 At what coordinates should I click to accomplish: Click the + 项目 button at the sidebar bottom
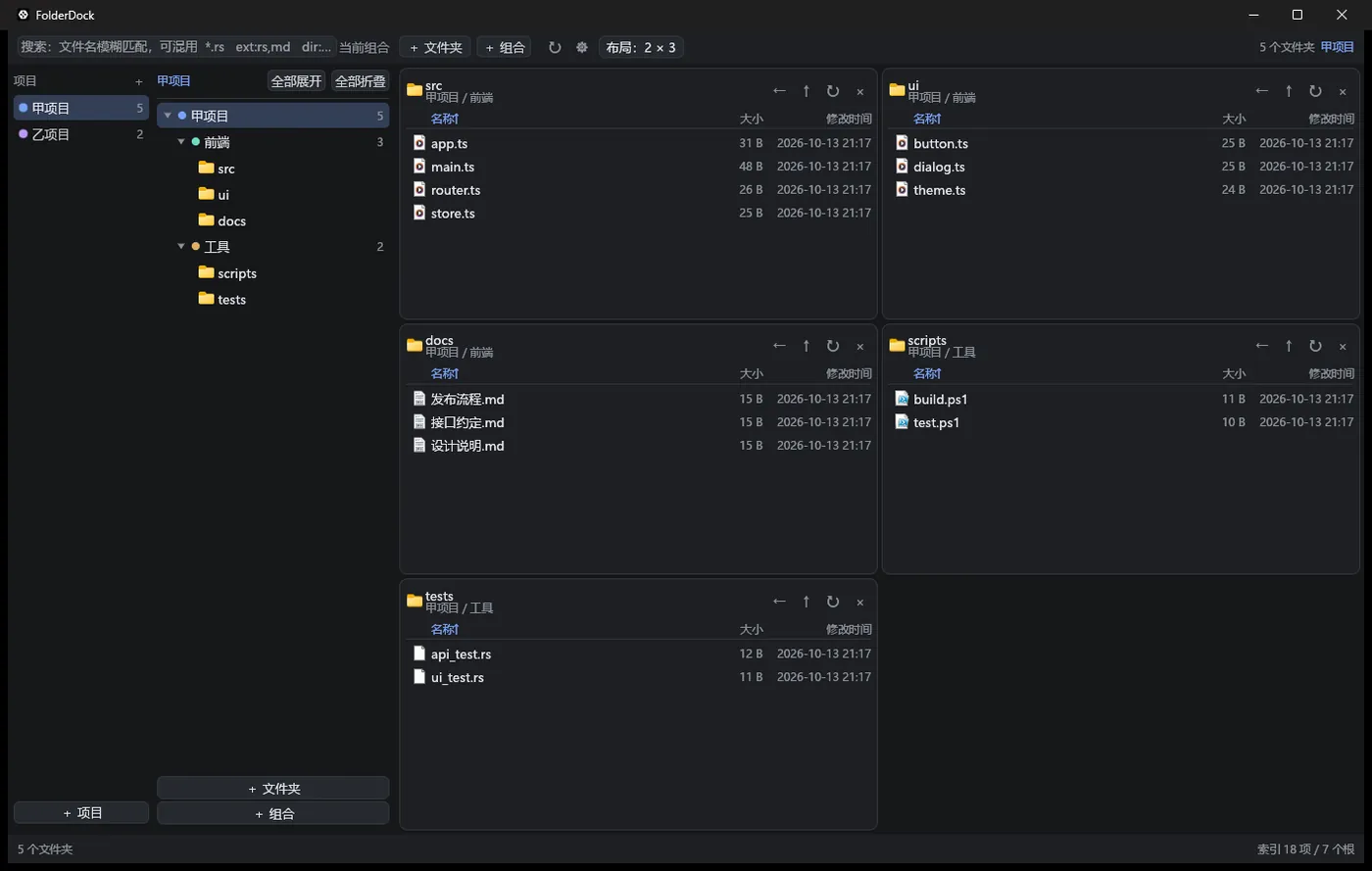(81, 813)
